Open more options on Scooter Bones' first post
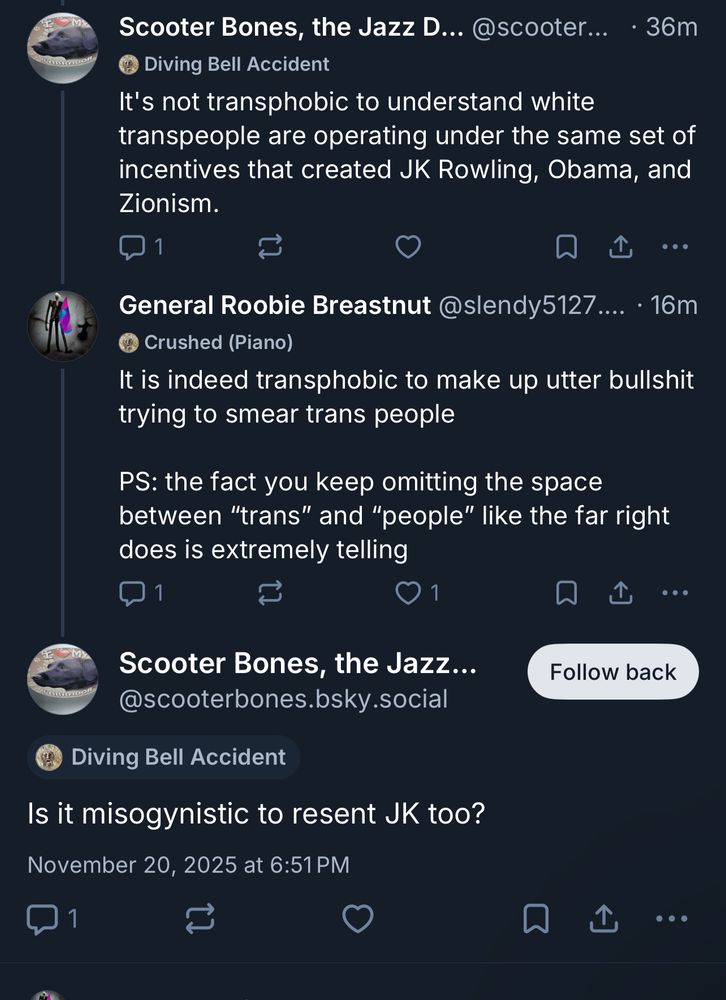Viewport: 726px width, 1000px height. 676,247
